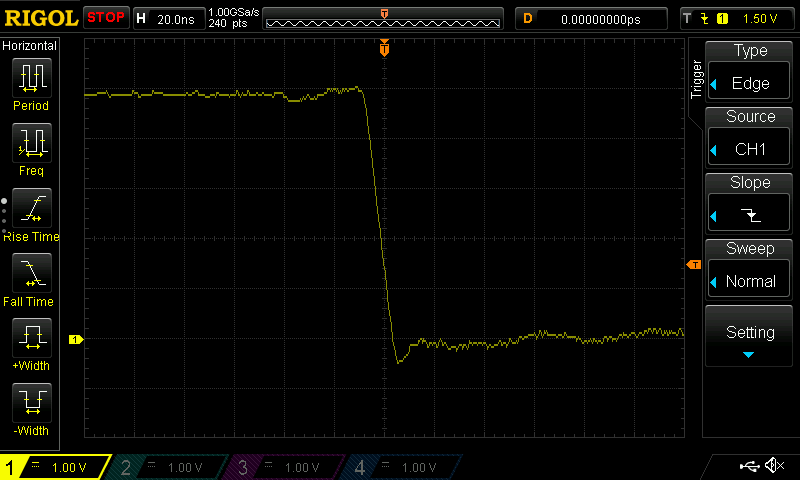Click the USB connection status icon
800x480 pixels.
[x=748, y=466]
